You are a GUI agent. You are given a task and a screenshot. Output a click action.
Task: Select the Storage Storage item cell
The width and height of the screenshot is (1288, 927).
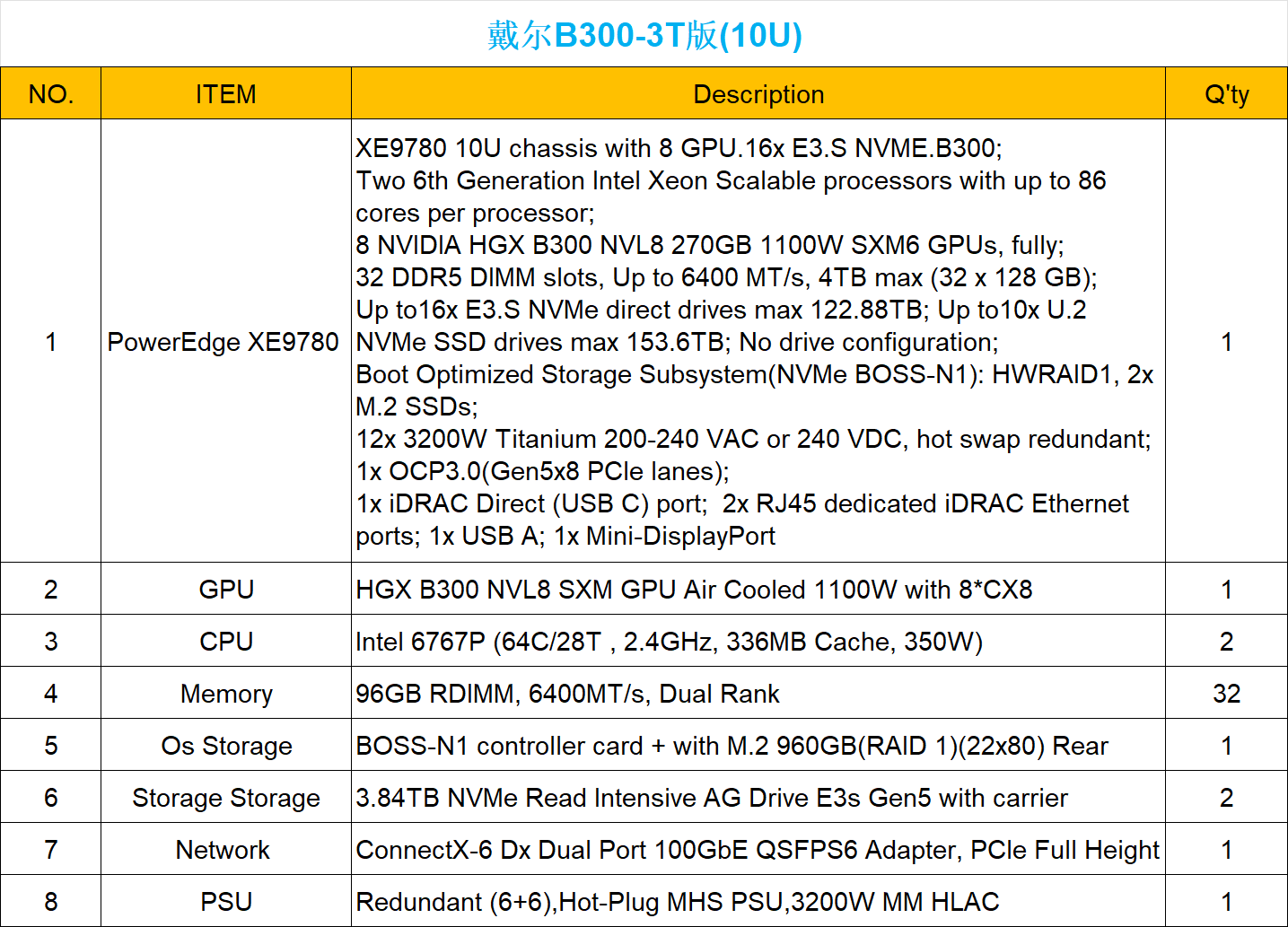[226, 797]
